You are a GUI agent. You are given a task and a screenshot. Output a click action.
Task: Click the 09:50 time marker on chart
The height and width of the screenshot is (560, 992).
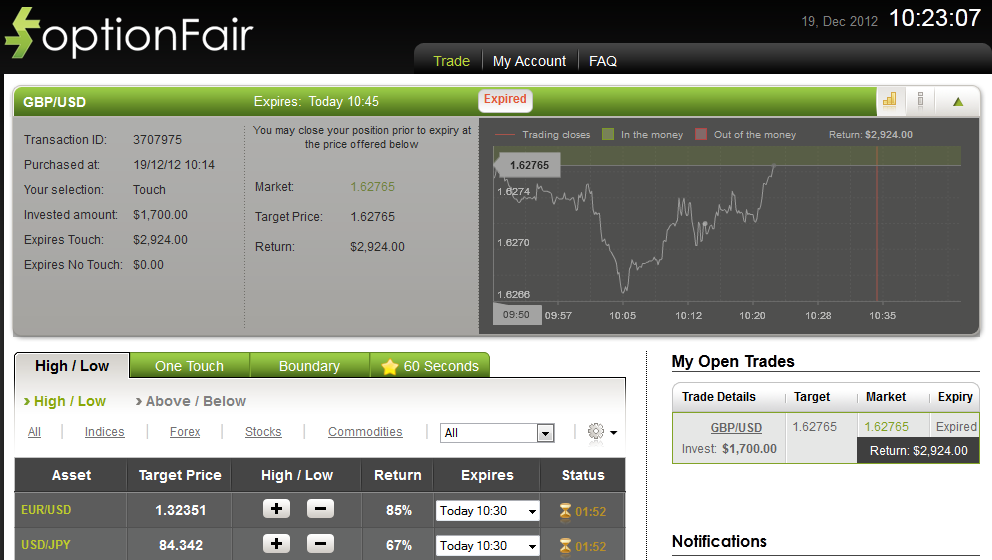516,314
